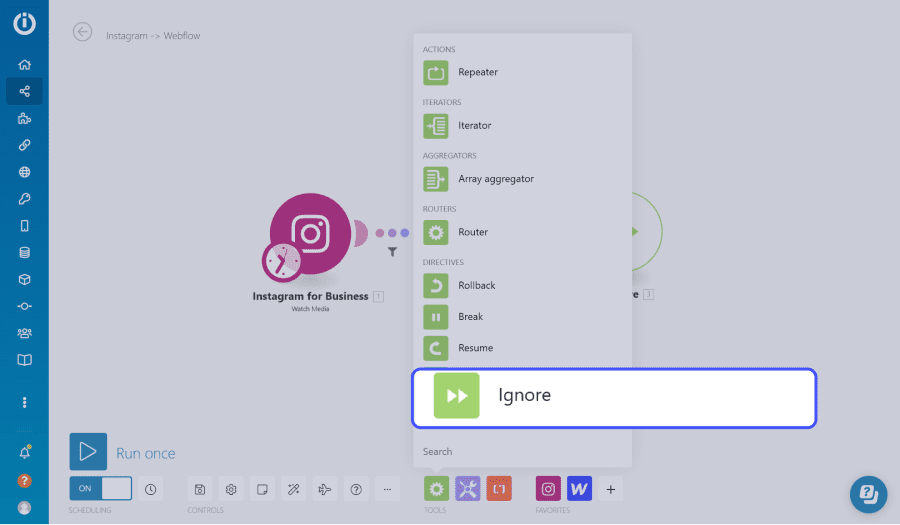Viewport: 900px width, 525px height.
Task: Open Keys icon in sidebar
Action: pyautogui.click(x=24, y=199)
